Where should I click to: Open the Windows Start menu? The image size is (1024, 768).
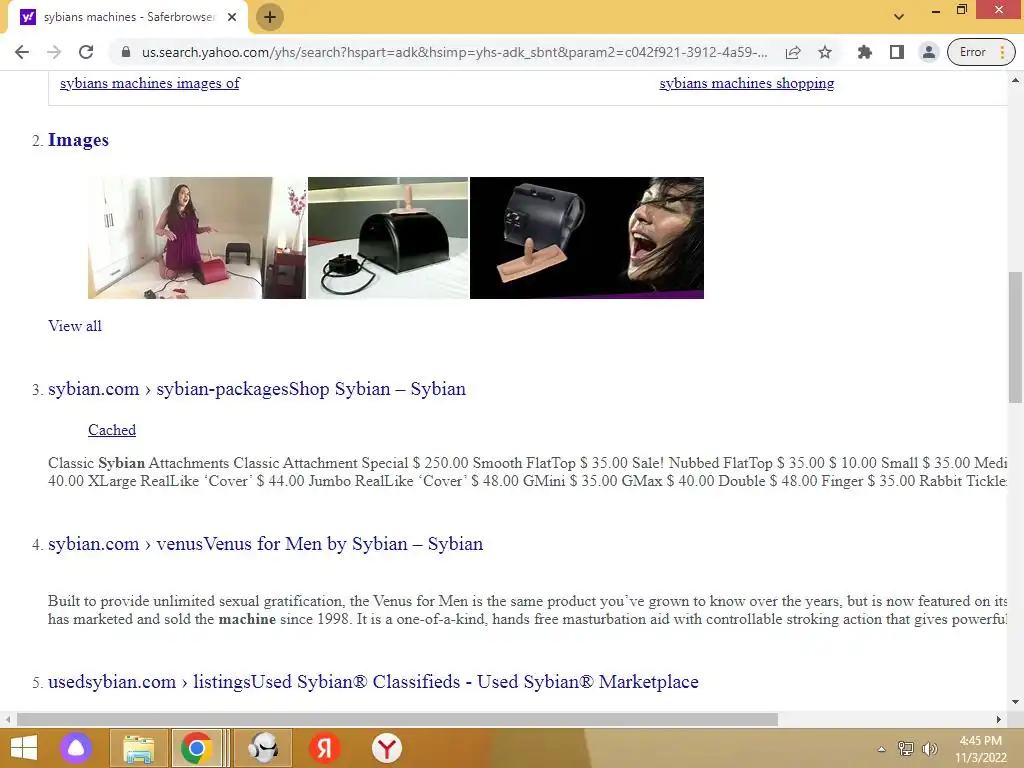click(24, 748)
